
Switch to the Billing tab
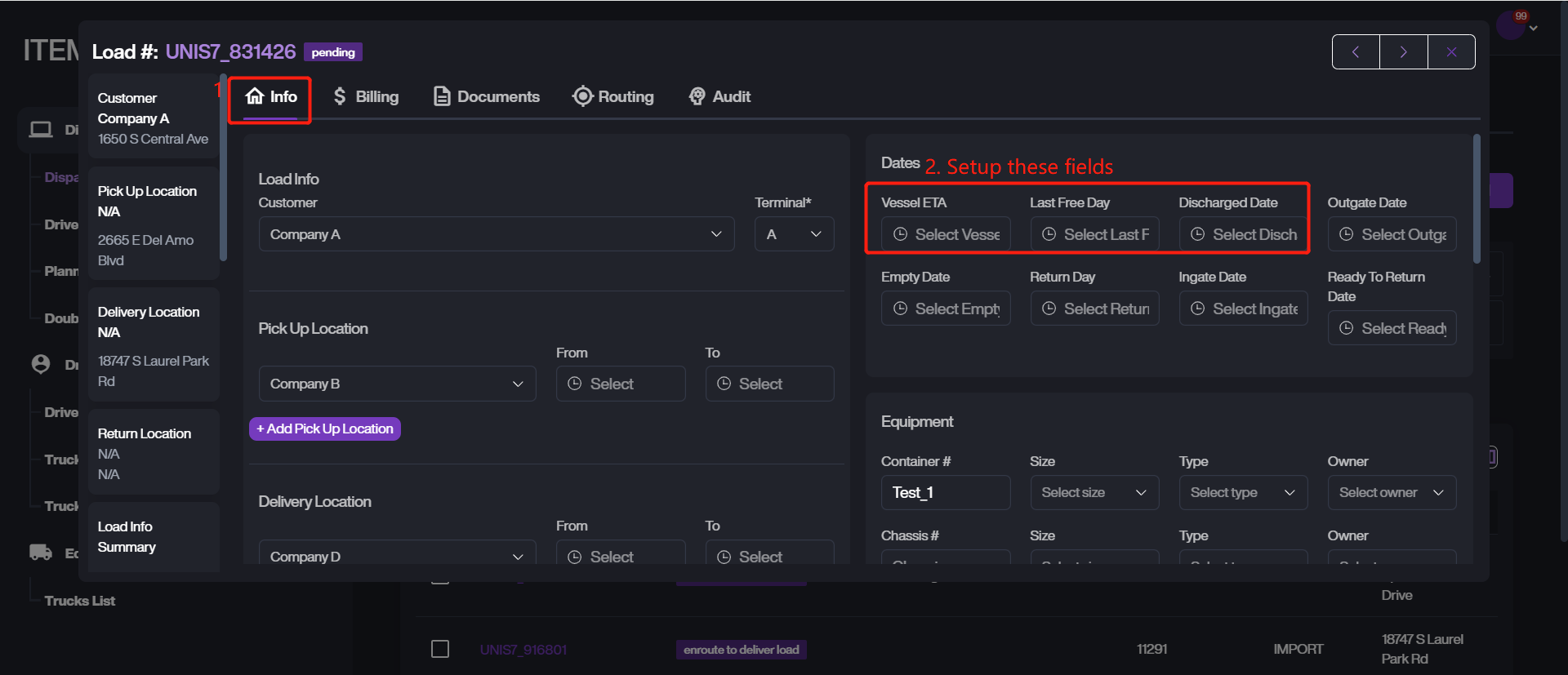pyautogui.click(x=366, y=96)
